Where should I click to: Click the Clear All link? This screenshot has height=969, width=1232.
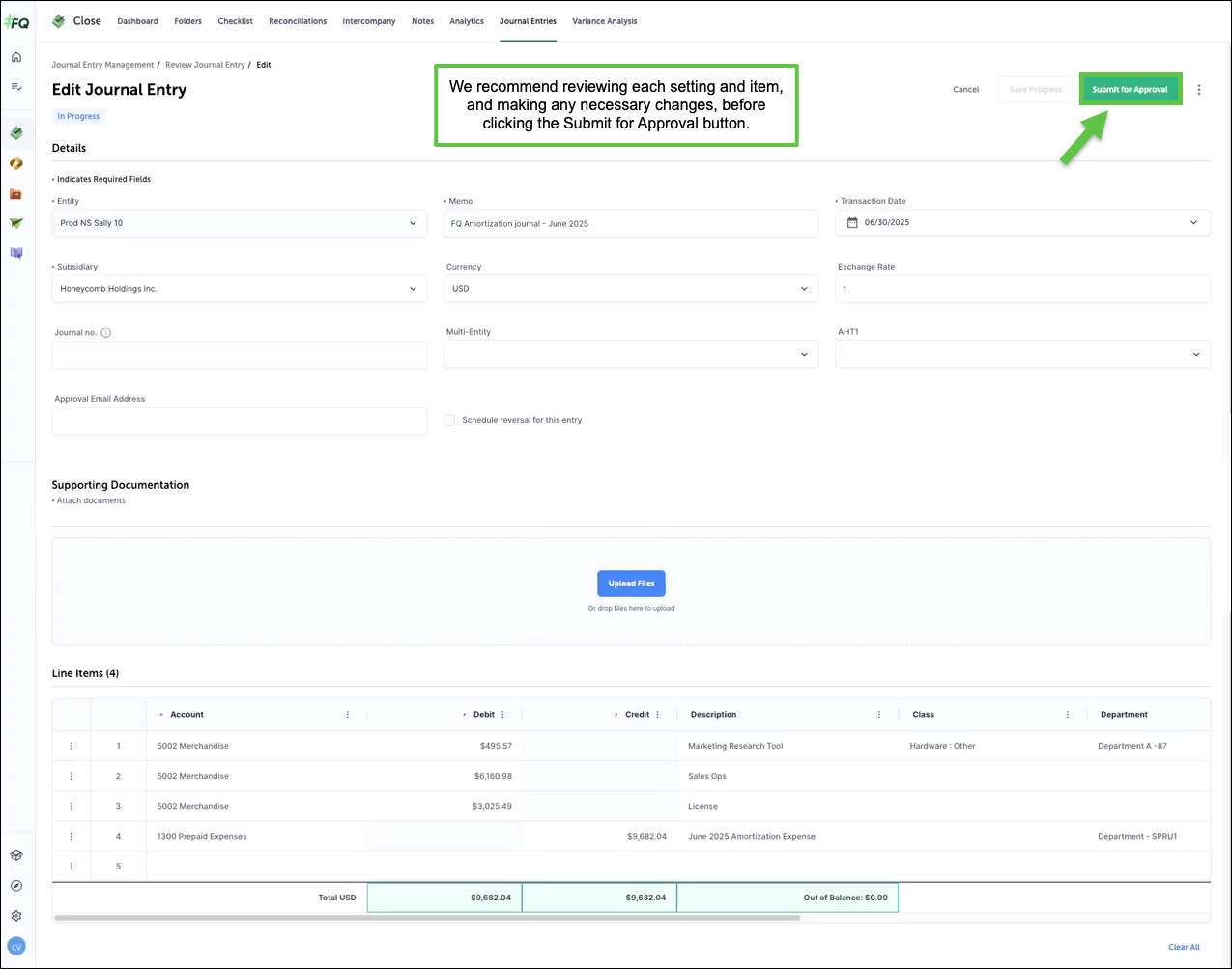coord(1184,947)
